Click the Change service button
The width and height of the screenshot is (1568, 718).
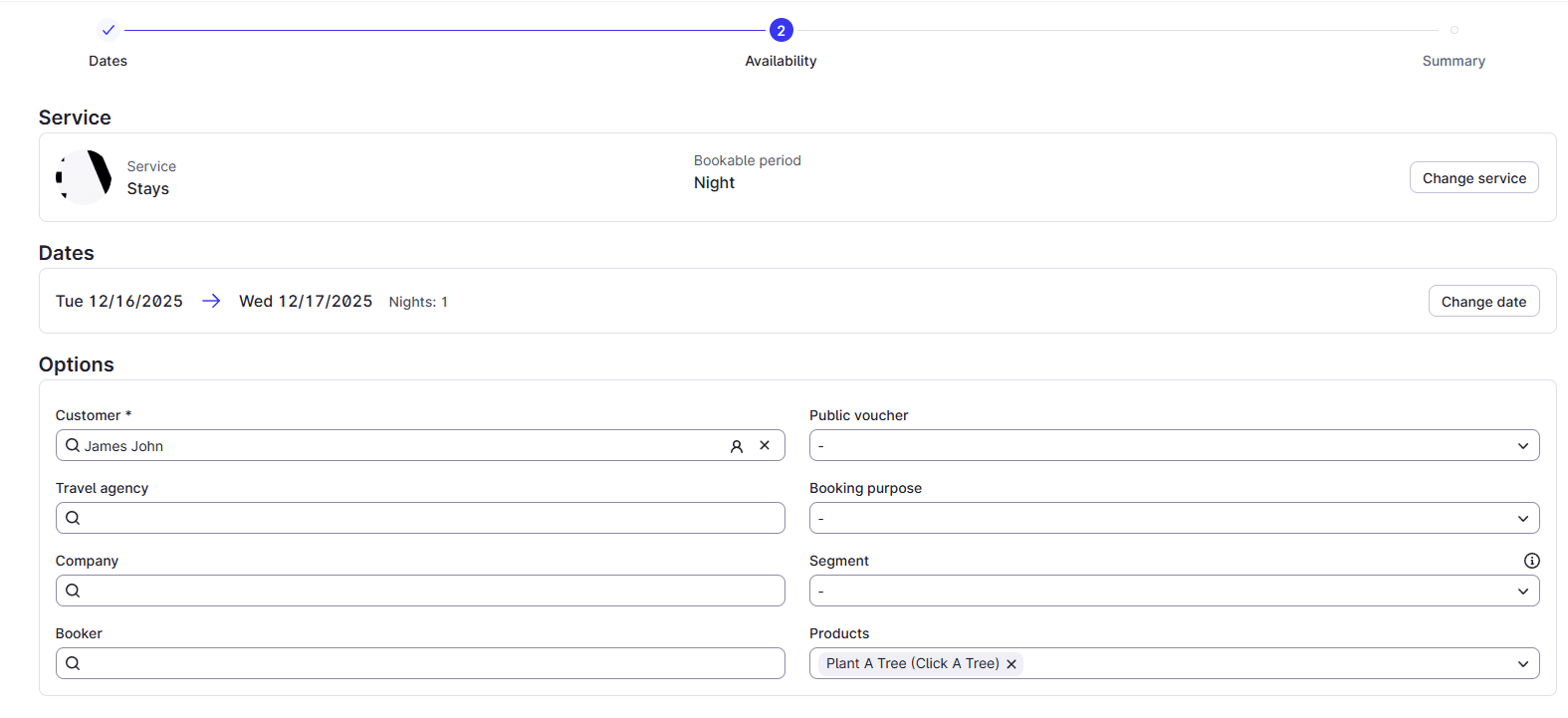click(1473, 177)
